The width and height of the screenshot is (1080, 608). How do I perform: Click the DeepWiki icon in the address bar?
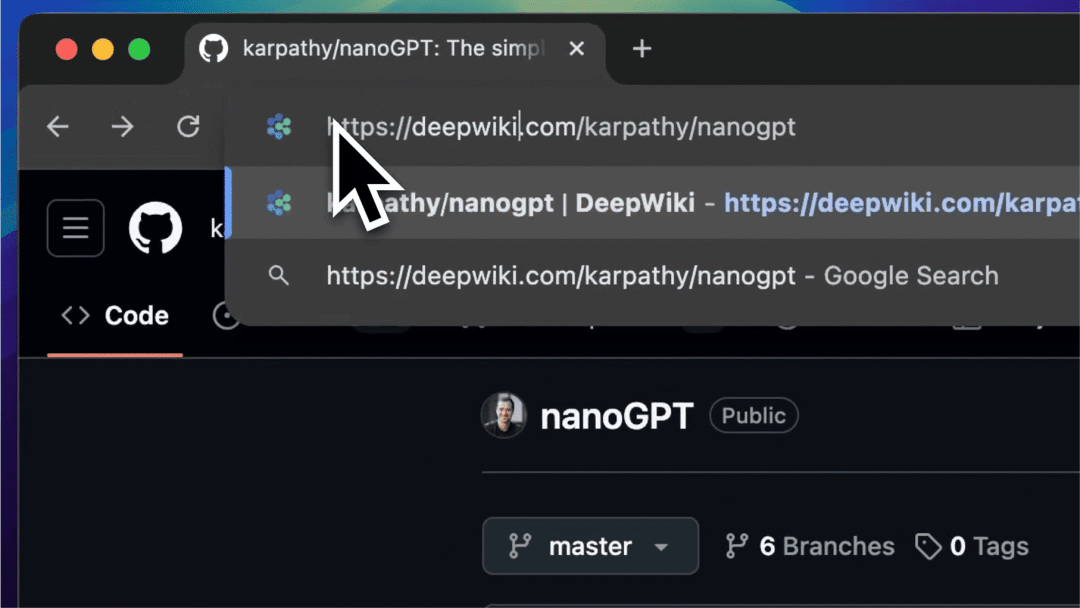click(279, 127)
